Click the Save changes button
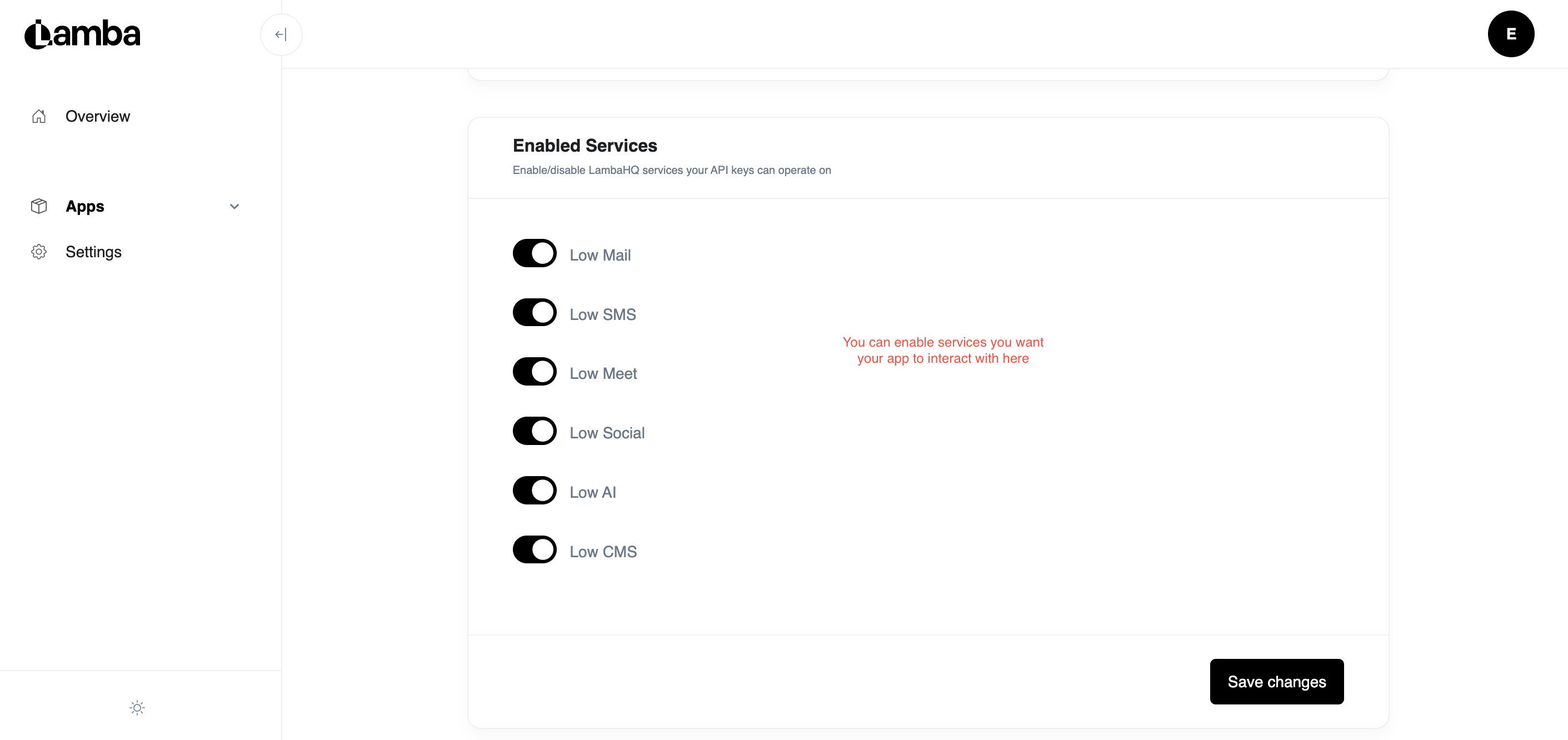Image resolution: width=1568 pixels, height=740 pixels. (1276, 682)
